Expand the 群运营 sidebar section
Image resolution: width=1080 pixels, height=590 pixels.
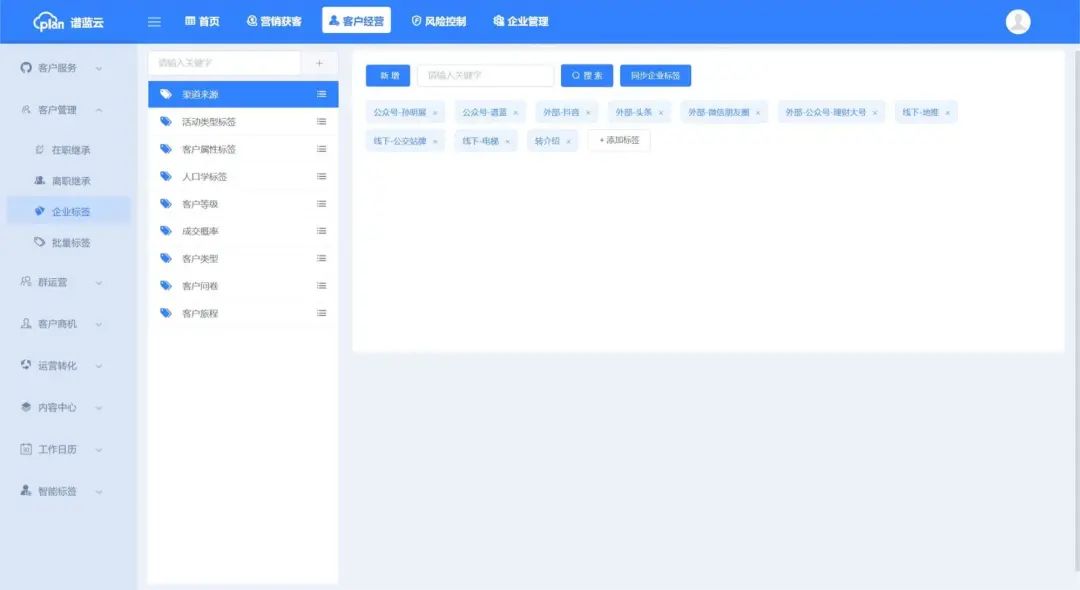pyautogui.click(x=62, y=282)
